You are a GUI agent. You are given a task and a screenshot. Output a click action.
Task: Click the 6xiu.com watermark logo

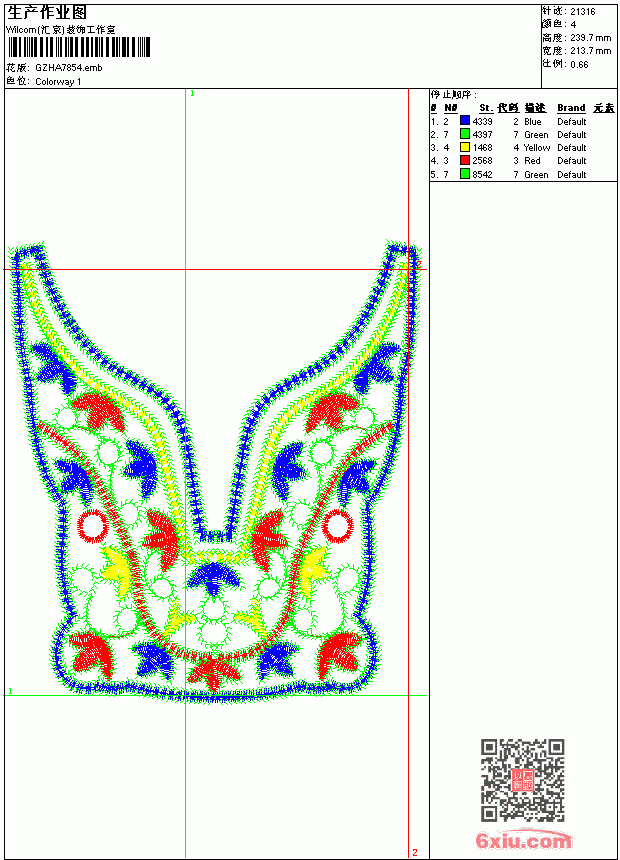pos(524,840)
